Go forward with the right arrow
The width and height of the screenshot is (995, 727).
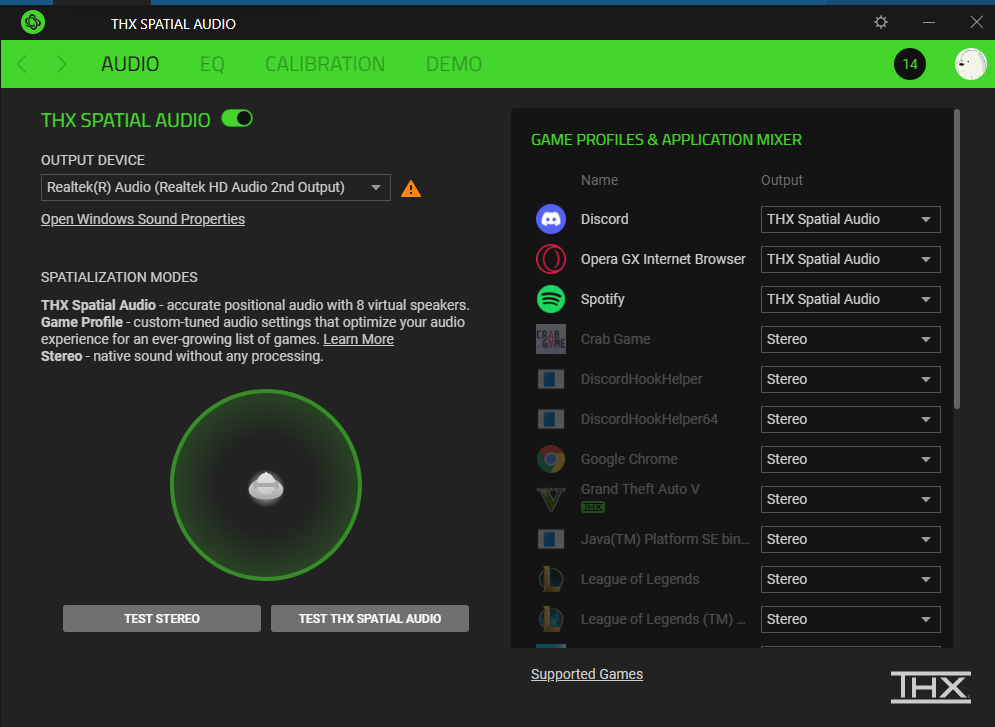[x=61, y=64]
